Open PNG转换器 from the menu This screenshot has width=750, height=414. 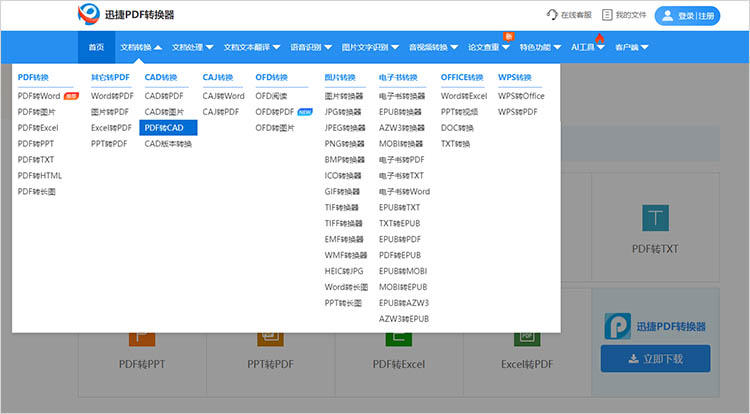tap(344, 143)
